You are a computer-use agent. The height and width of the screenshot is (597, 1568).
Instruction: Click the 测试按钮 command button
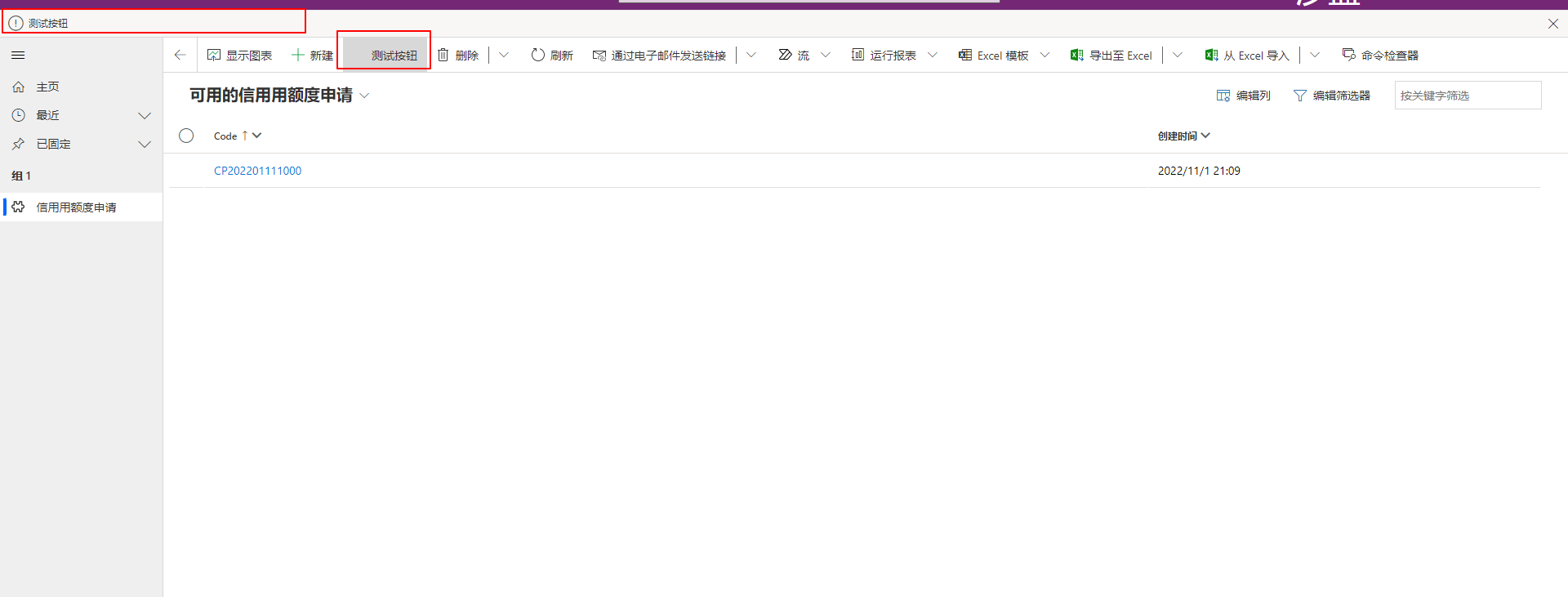(x=385, y=55)
